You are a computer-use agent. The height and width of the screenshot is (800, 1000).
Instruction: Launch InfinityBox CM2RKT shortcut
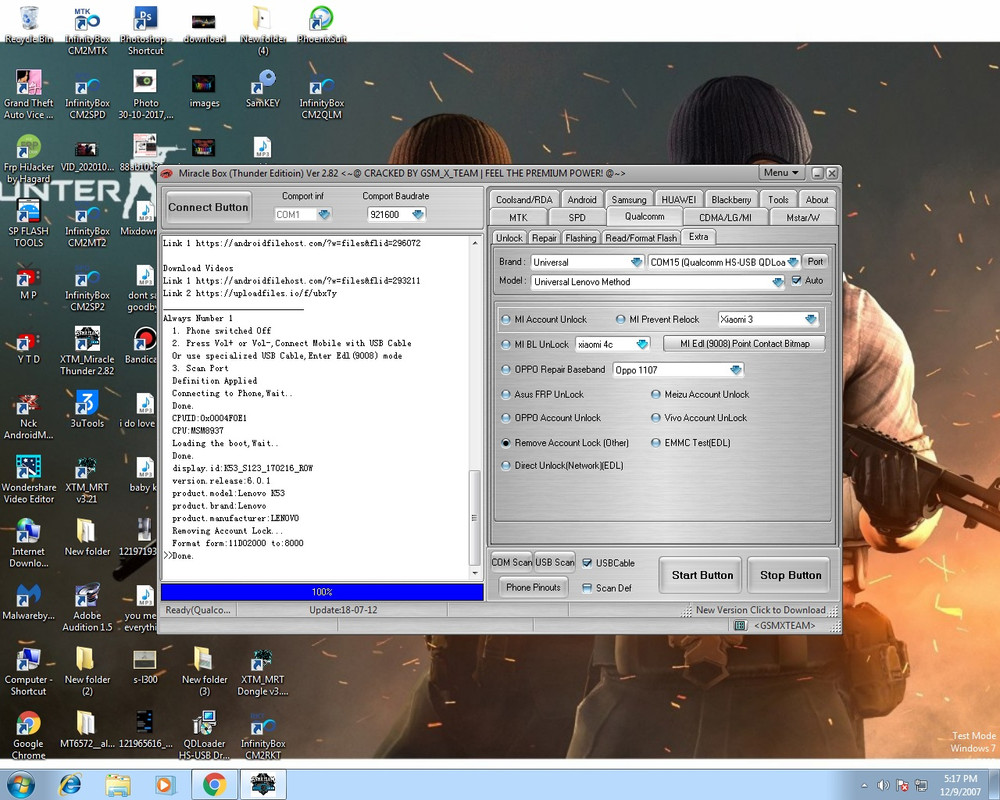(x=263, y=736)
